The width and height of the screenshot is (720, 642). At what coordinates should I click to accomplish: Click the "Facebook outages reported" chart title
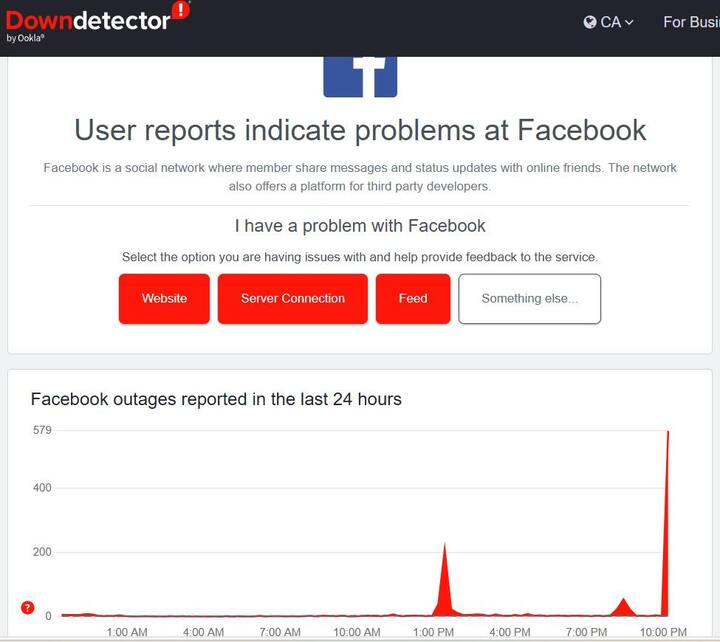[x=216, y=399]
